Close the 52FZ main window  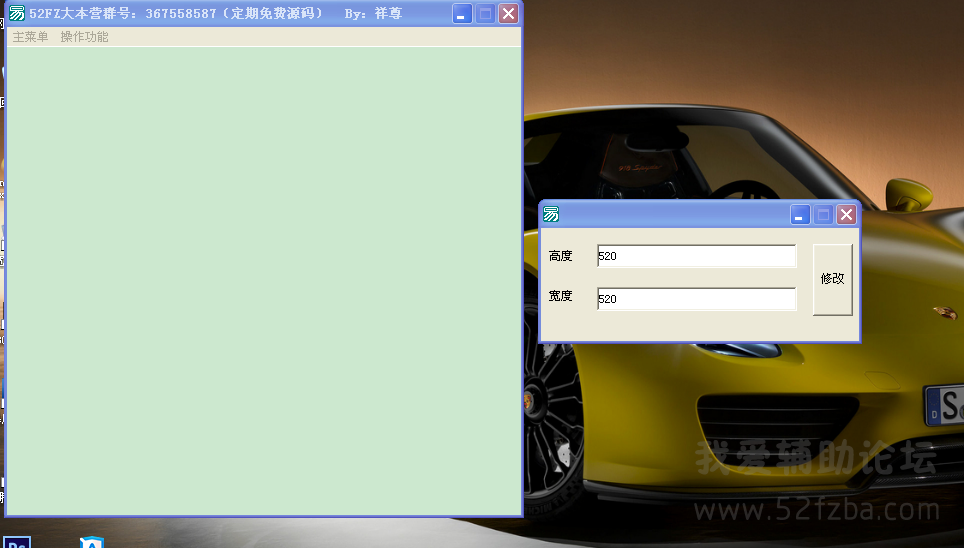tap(508, 14)
